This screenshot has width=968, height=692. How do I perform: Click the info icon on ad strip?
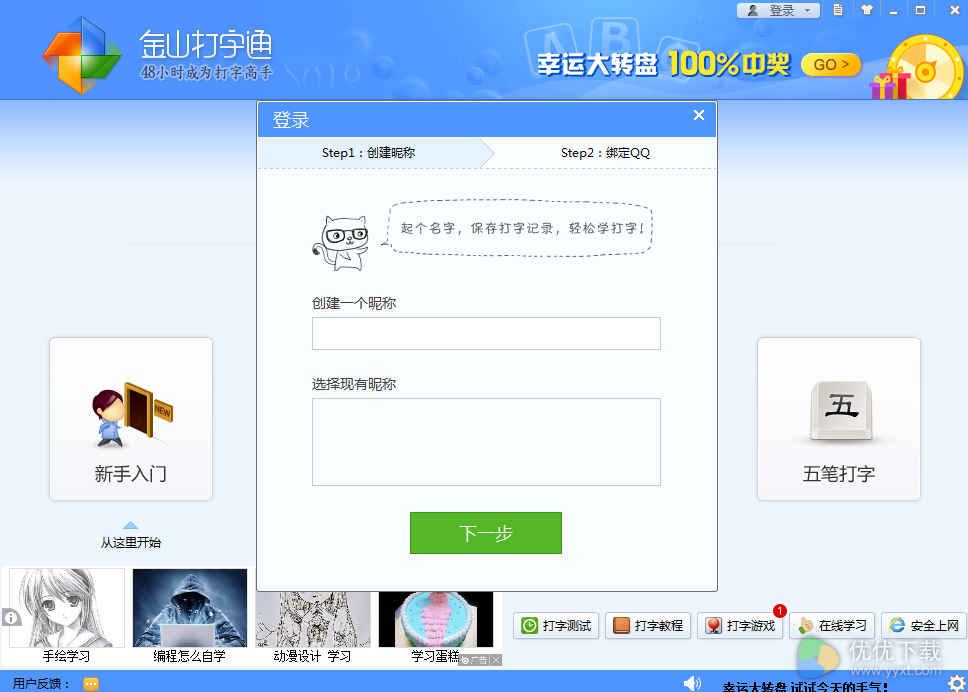(11, 617)
